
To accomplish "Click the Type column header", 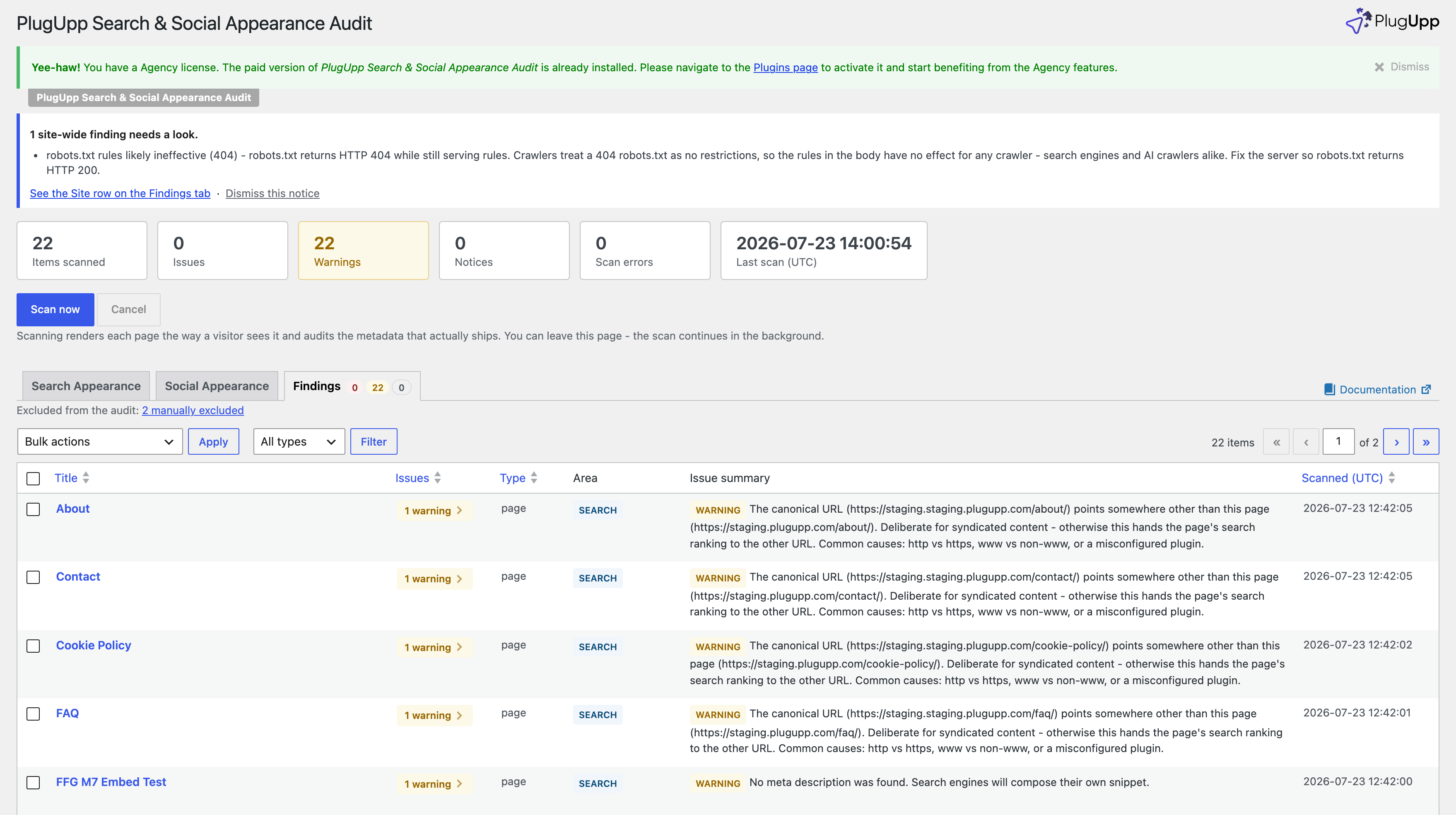I will pos(513,478).
